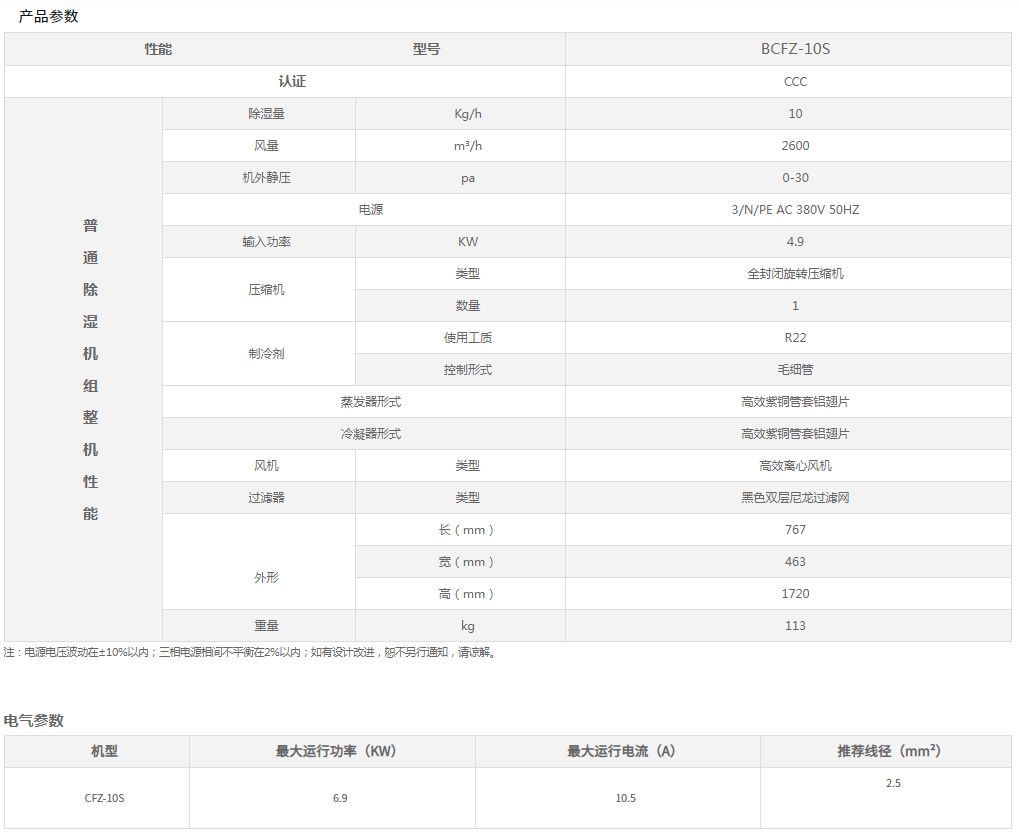Click the 电气参数 section heading

click(x=34, y=720)
